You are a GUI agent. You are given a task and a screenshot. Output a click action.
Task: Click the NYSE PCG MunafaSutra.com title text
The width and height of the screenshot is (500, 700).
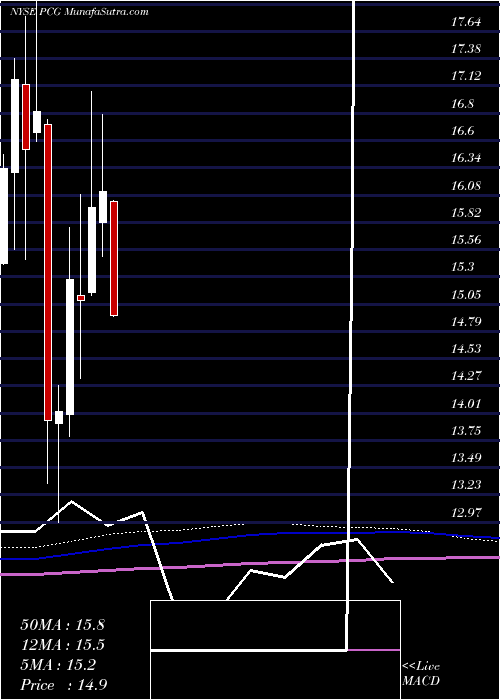[79, 12]
